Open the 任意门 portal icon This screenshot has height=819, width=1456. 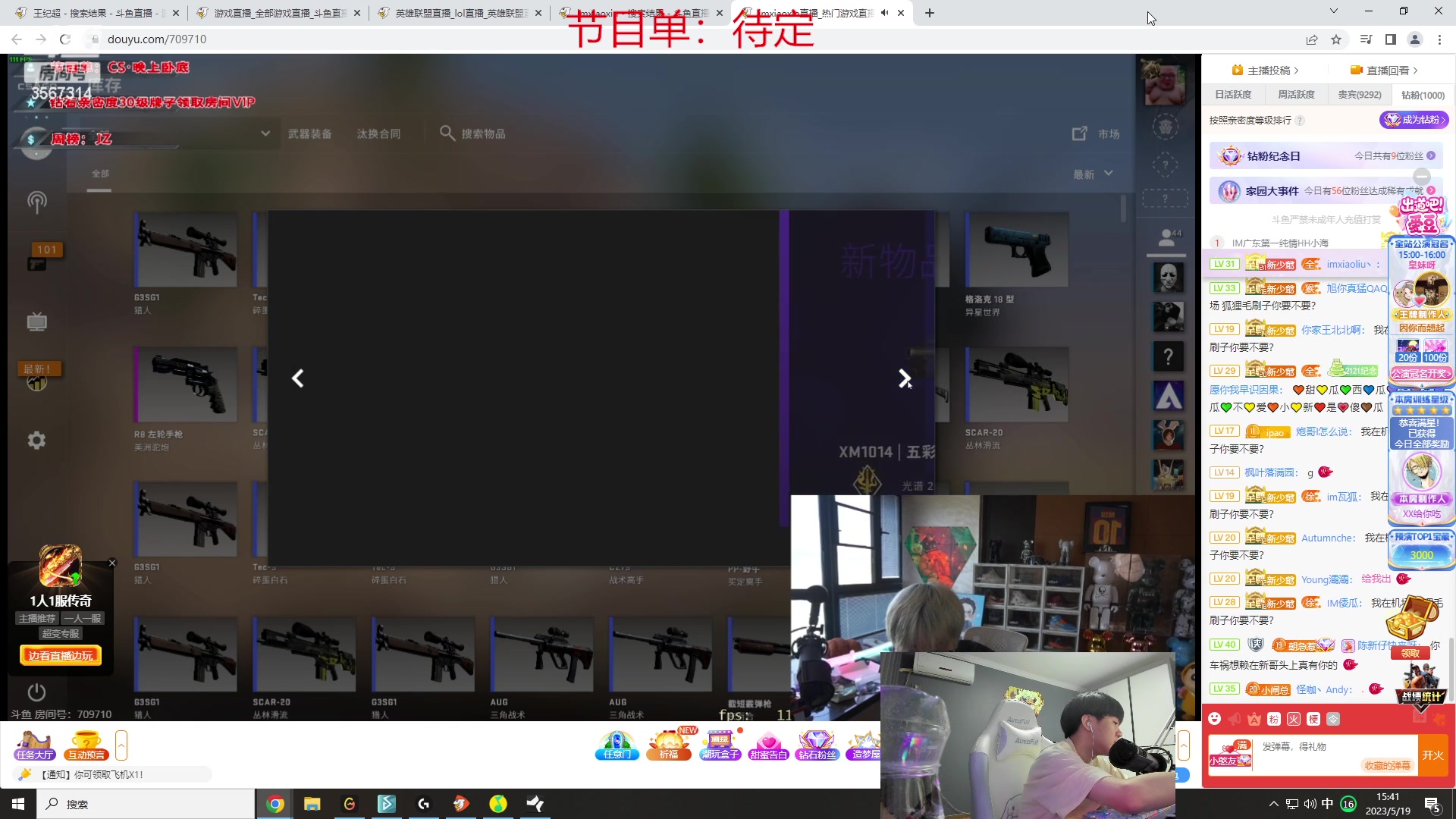coord(617,745)
